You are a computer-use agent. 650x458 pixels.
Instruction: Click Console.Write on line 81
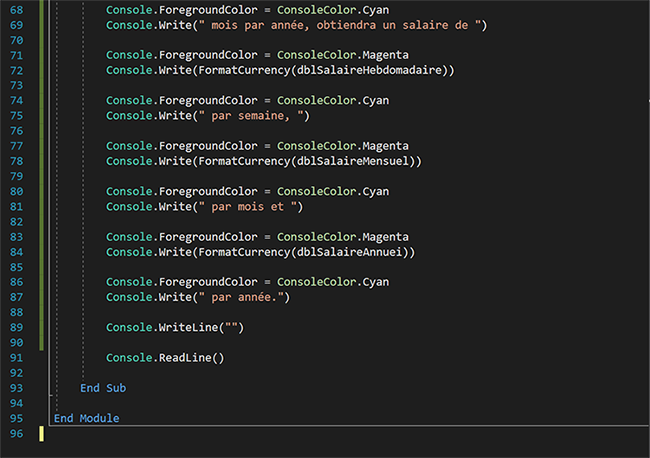[149, 207]
